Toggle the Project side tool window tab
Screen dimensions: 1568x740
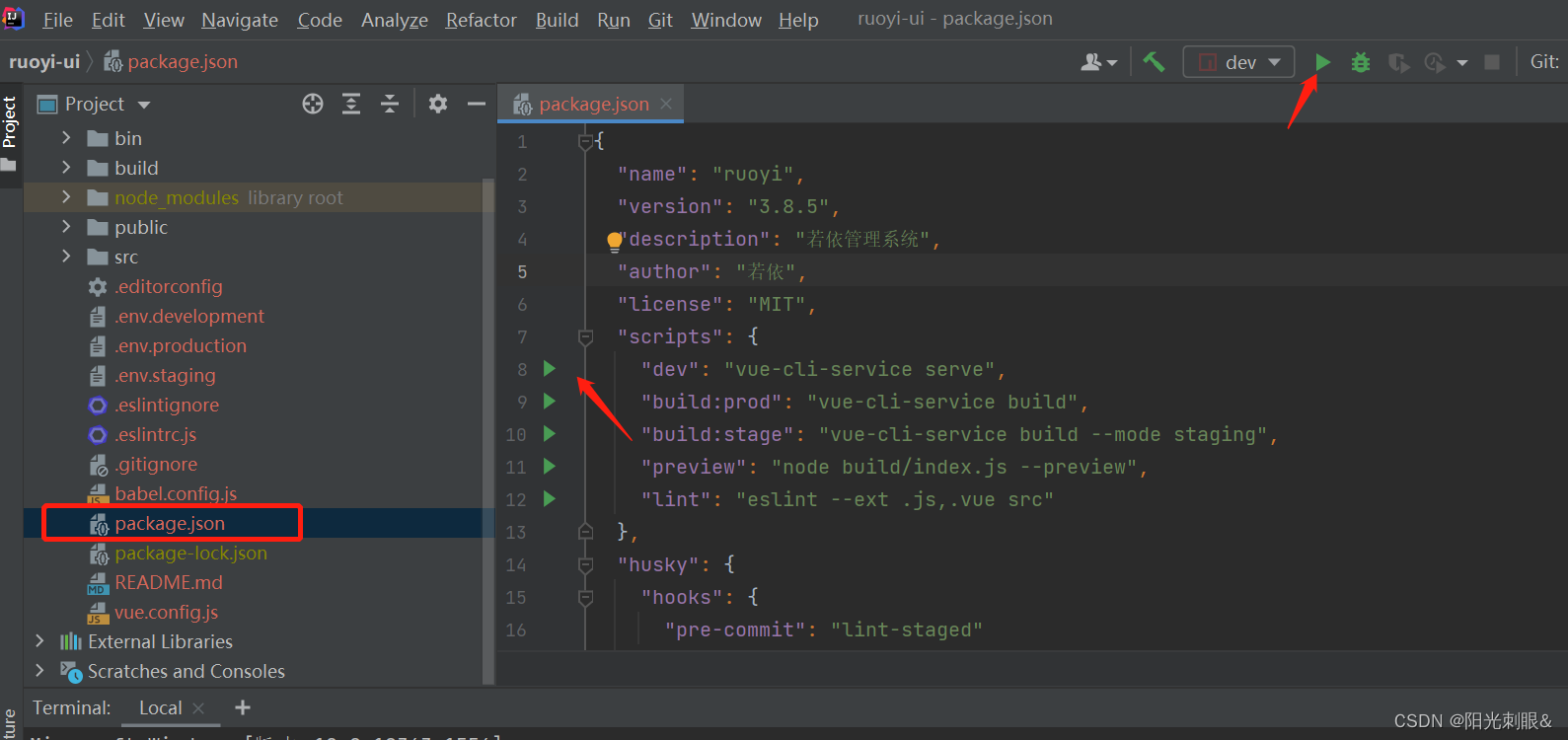(x=10, y=133)
